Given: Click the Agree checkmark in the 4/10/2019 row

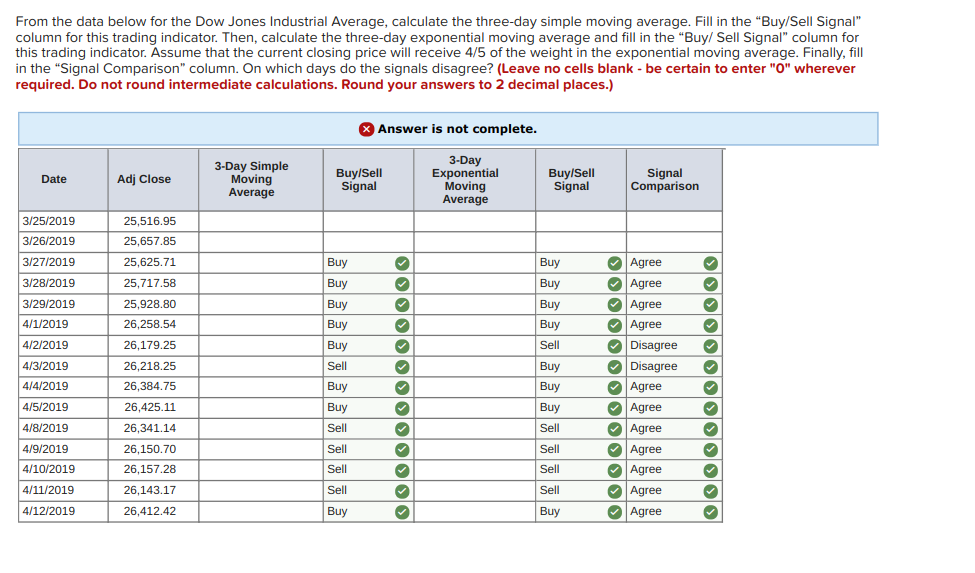Looking at the screenshot, I should pyautogui.click(x=711, y=470).
